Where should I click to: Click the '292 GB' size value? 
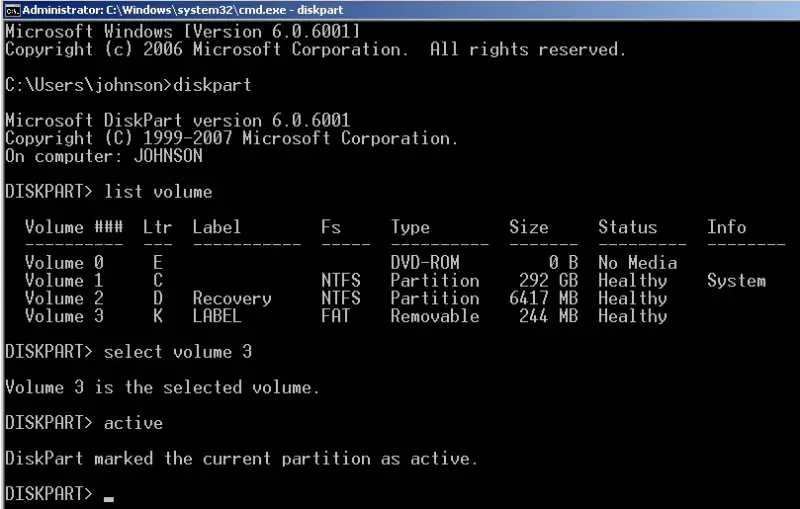point(548,281)
